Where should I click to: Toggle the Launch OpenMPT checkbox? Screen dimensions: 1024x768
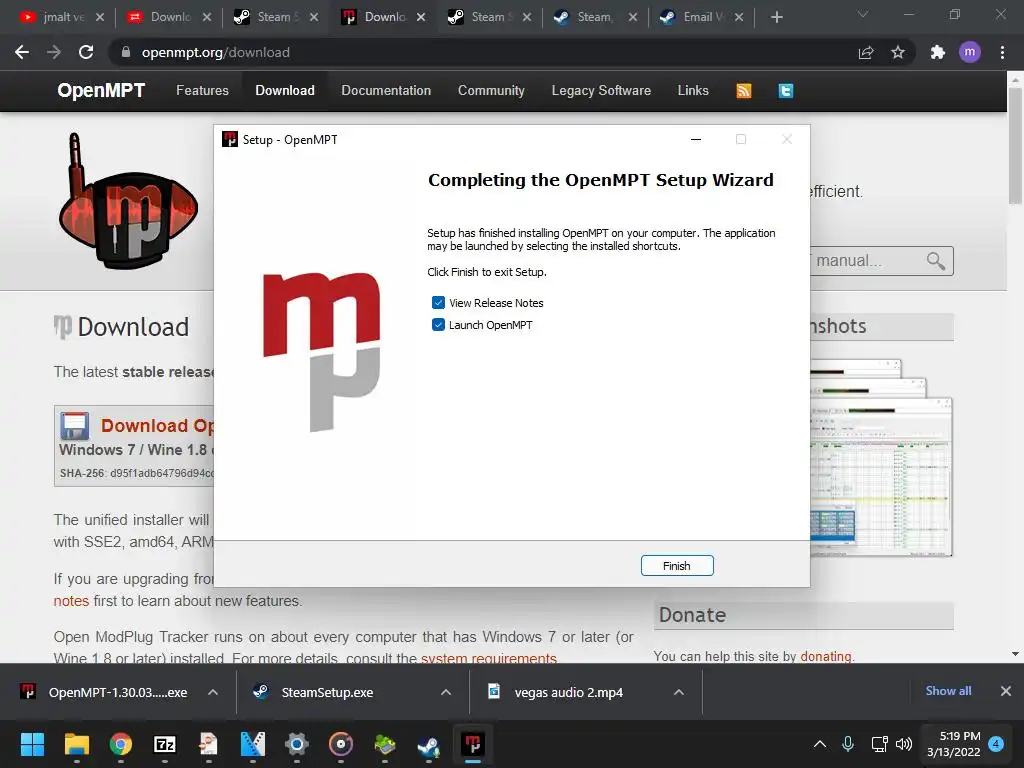tap(438, 325)
